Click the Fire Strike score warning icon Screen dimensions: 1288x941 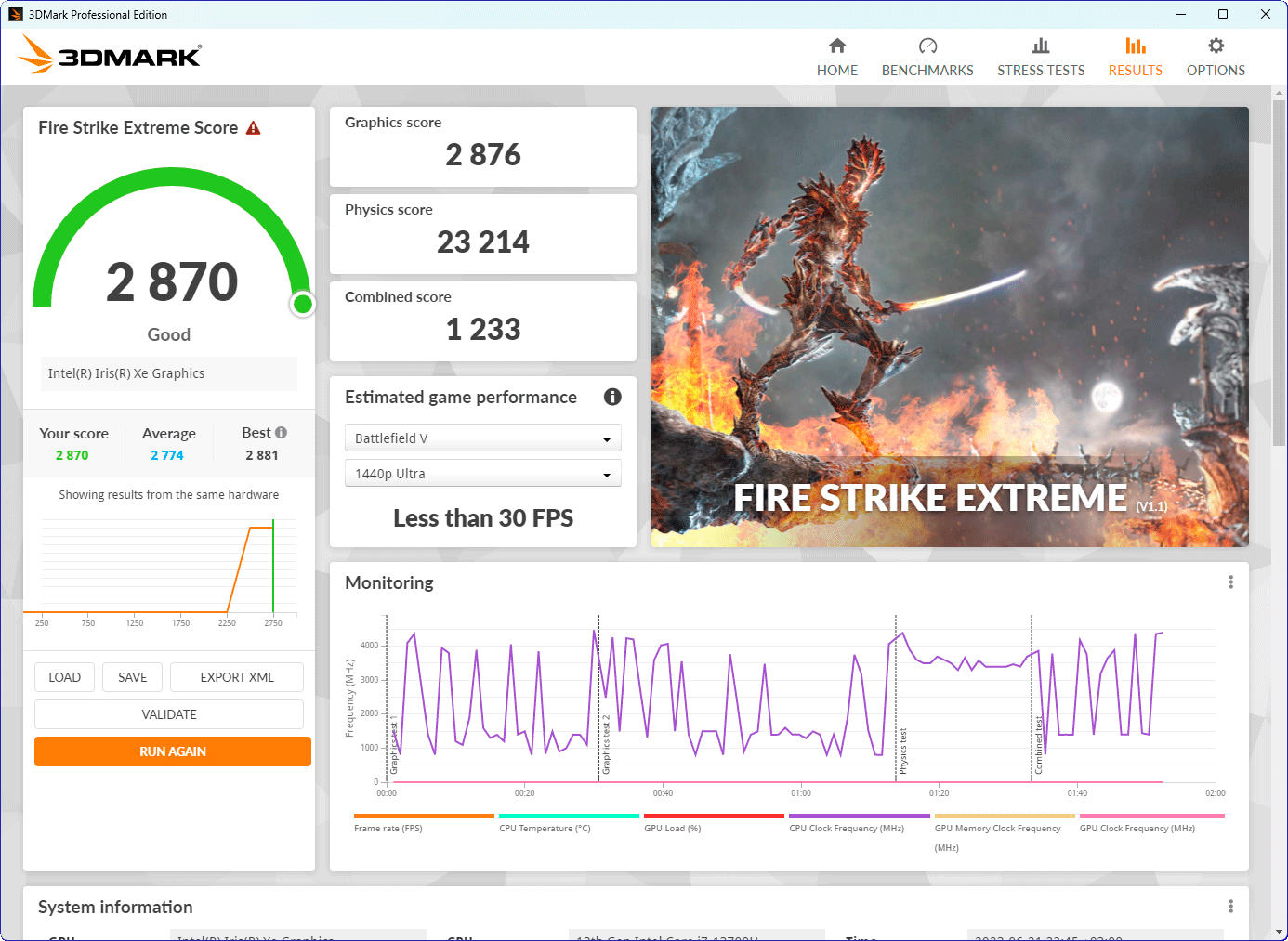click(x=254, y=128)
